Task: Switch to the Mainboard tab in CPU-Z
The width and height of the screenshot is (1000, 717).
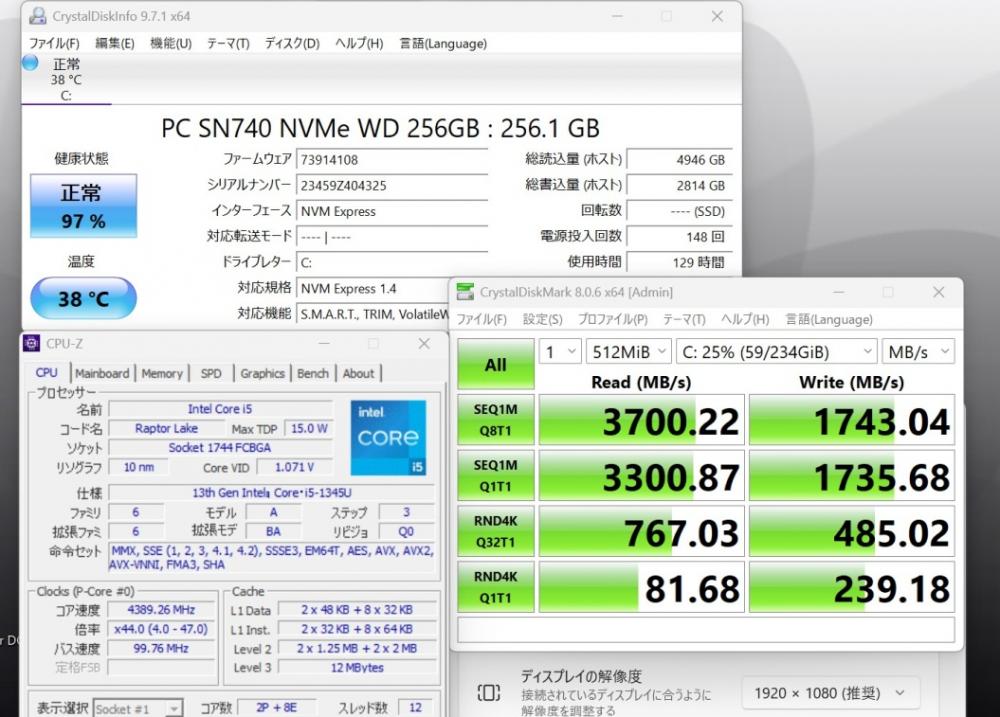Action: (x=102, y=373)
